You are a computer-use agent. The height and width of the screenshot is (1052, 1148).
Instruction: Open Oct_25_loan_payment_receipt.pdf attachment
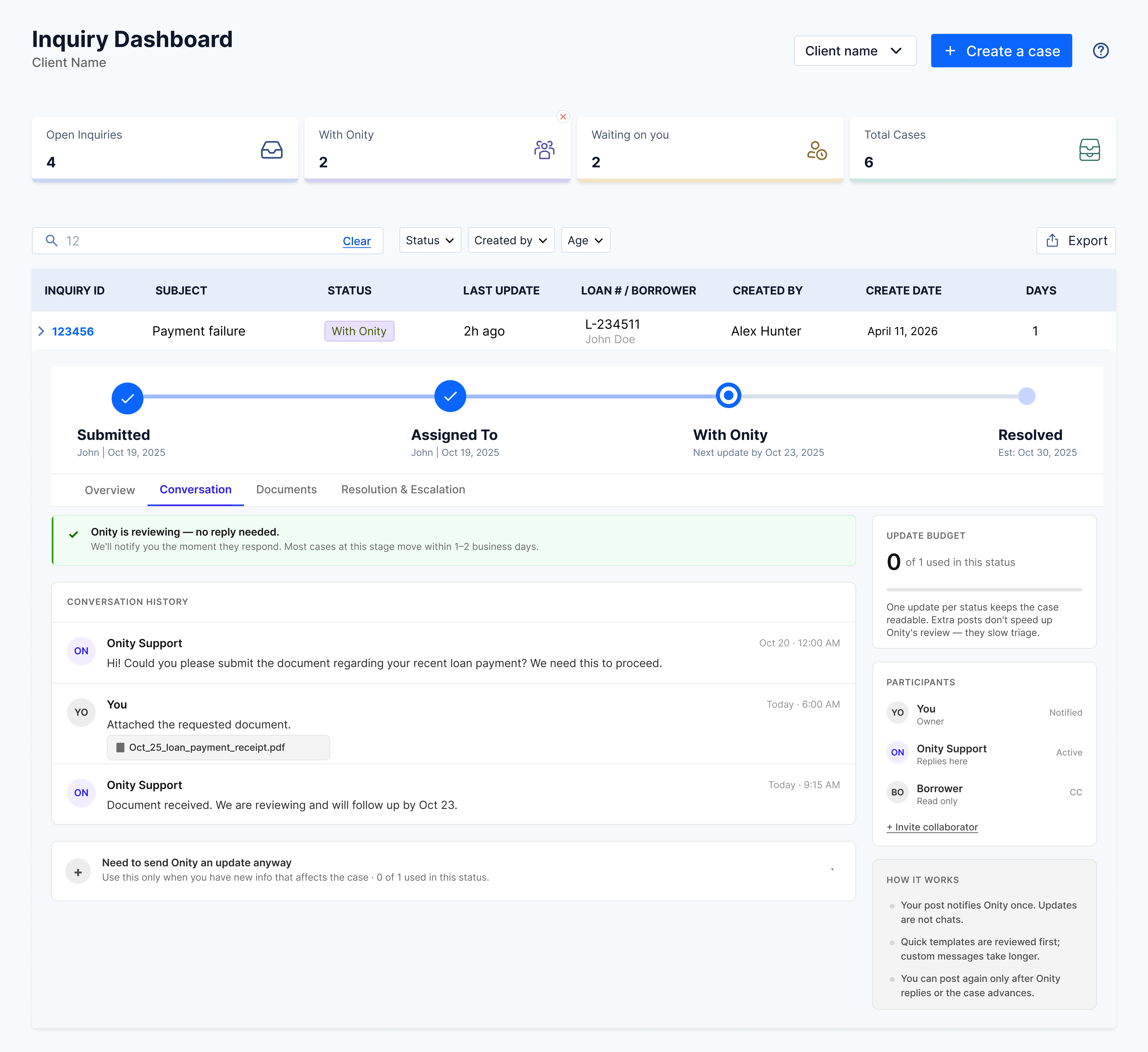(x=218, y=747)
